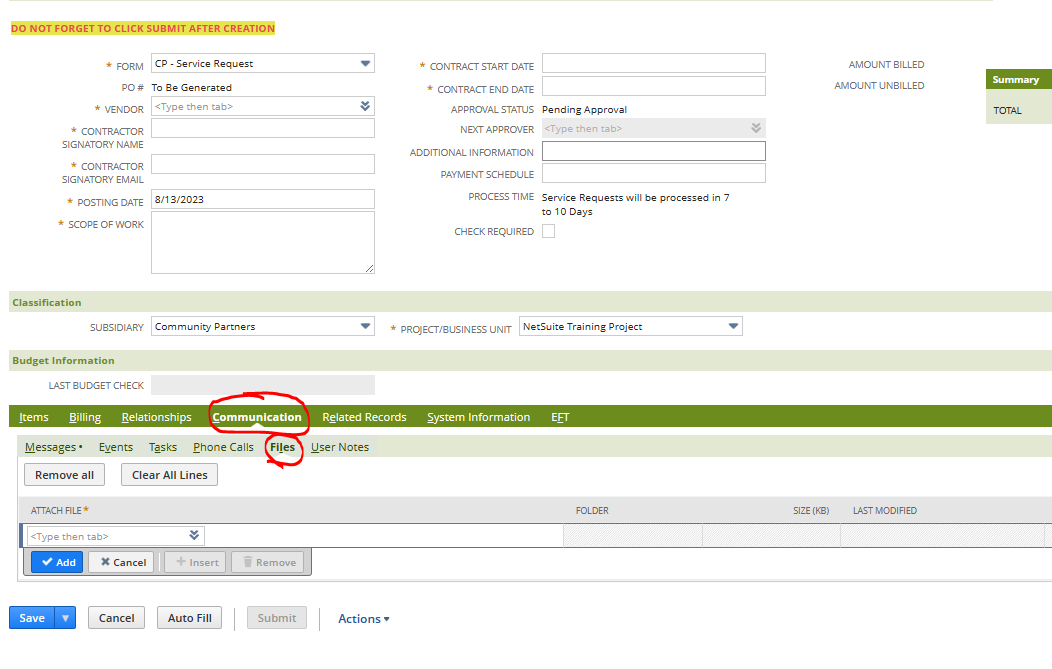The image size is (1052, 669).
Task: Click the Add button with checkmark
Action: coord(57,562)
